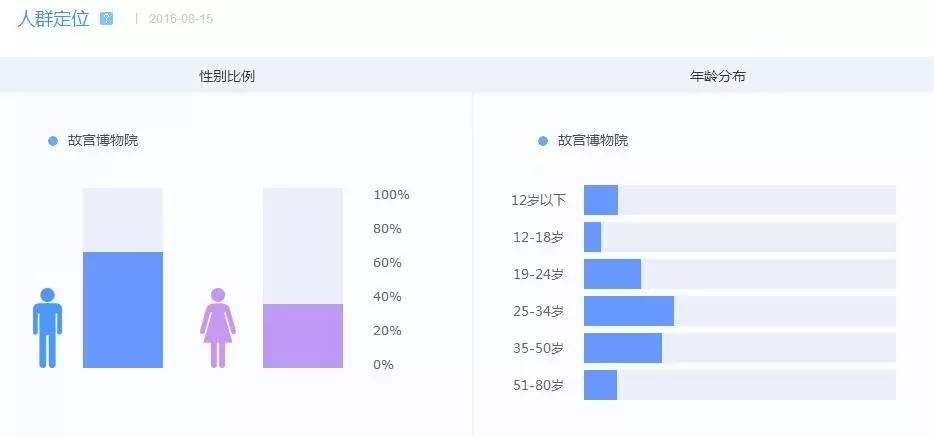This screenshot has width=934, height=437.
Task: Click the 35-50岁 age bar
Action: [623, 348]
